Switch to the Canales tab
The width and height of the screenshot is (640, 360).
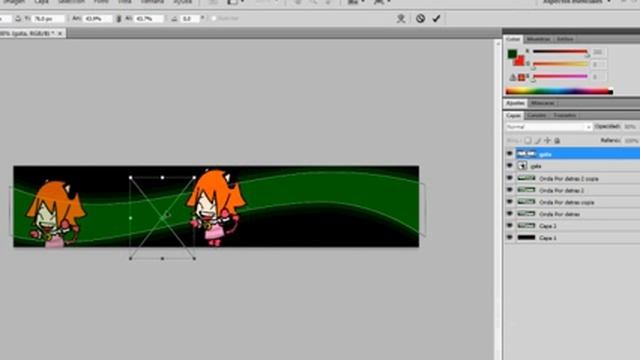(x=536, y=116)
